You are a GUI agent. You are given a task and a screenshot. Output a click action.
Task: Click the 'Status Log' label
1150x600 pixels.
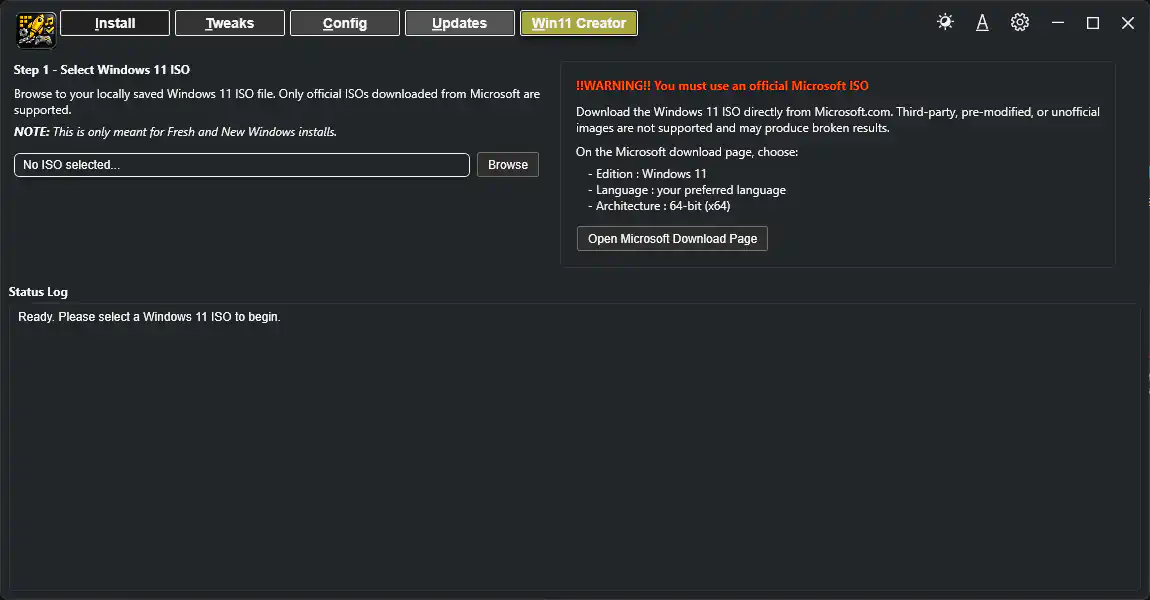[x=38, y=292]
